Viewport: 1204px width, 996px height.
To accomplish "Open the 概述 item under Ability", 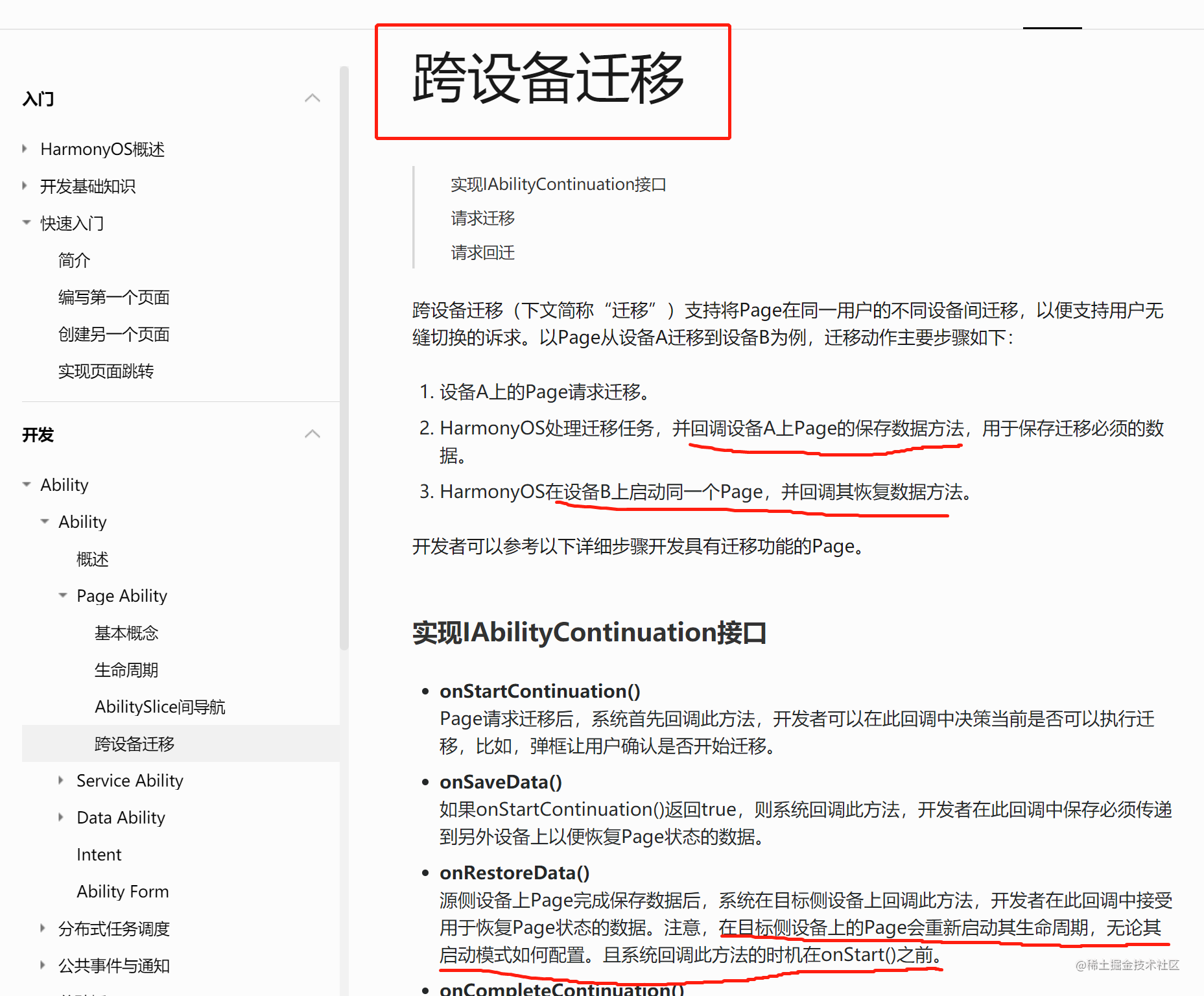I will (x=92, y=558).
